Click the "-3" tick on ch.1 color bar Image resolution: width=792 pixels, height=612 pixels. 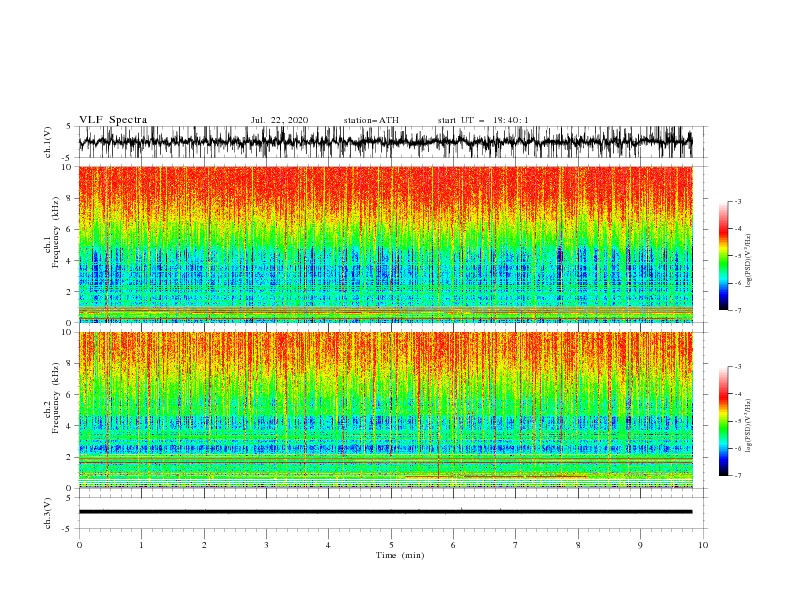tap(738, 201)
